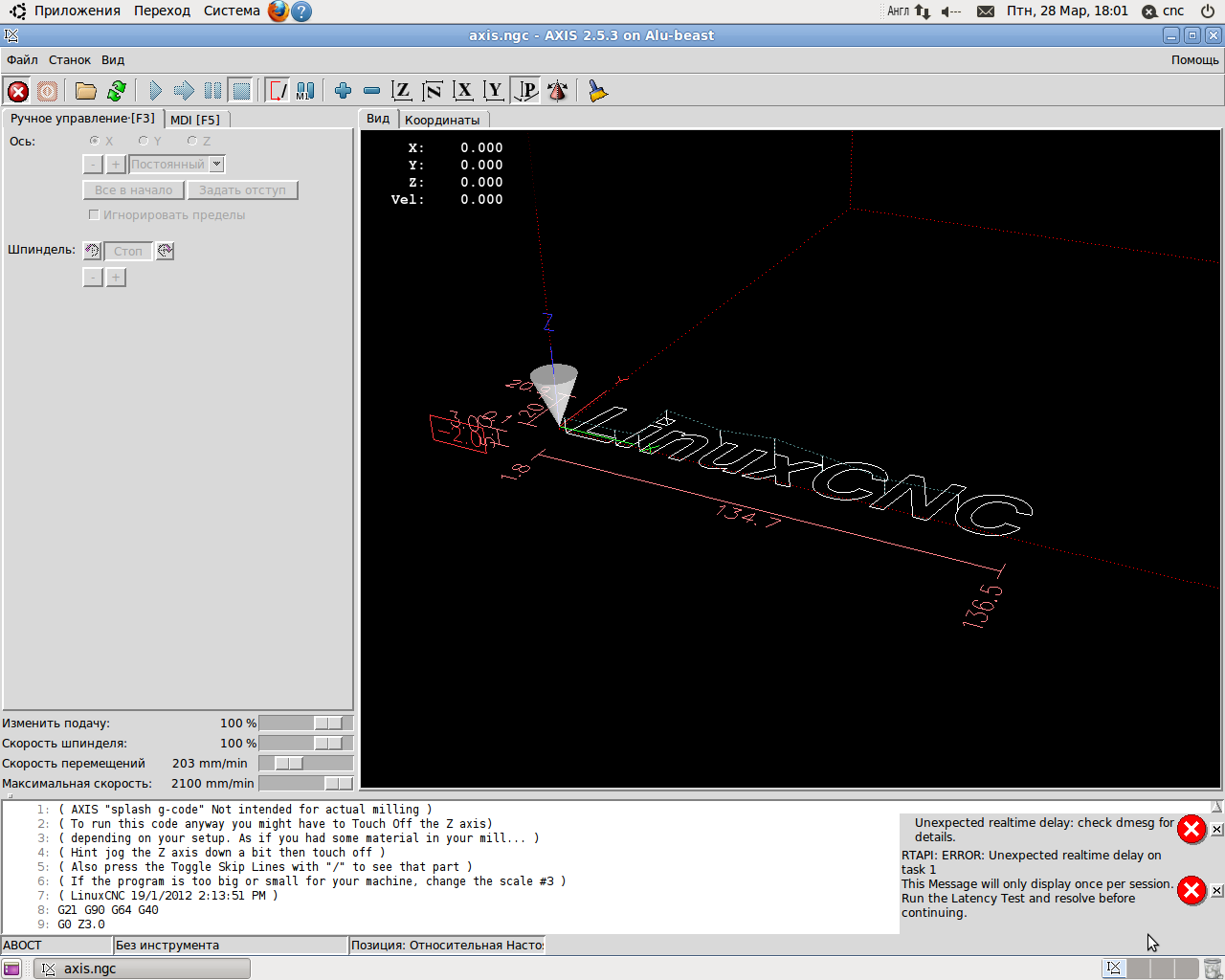Open a G-code file with folder icon
Viewport: 1225px width, 980px height.
(86, 91)
